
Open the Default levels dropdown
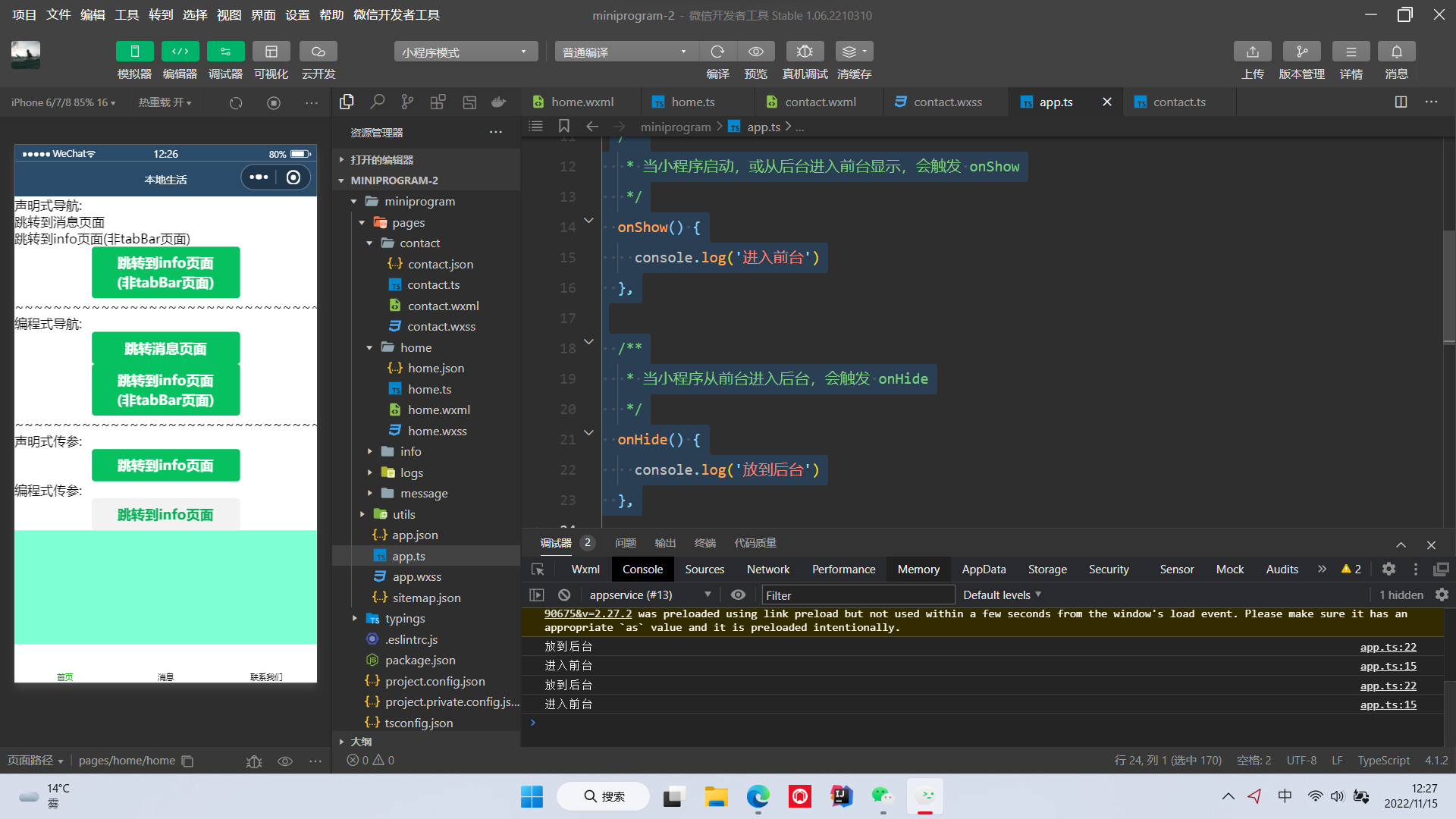[1002, 595]
